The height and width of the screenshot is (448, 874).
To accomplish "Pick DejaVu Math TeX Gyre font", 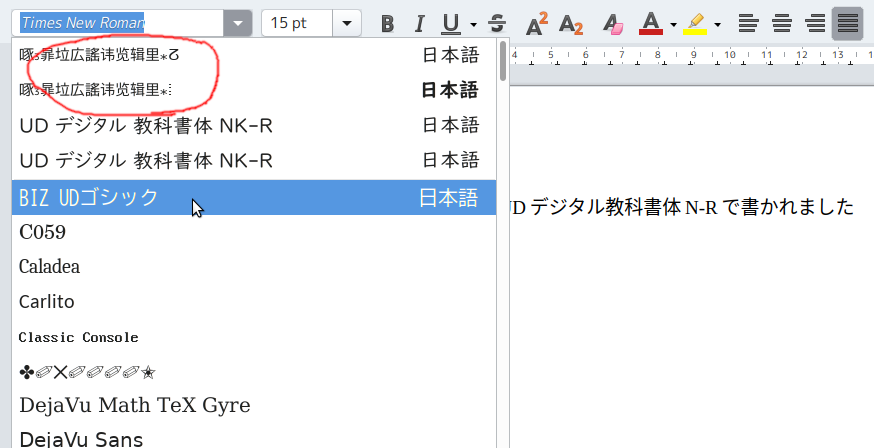I will click(134, 405).
